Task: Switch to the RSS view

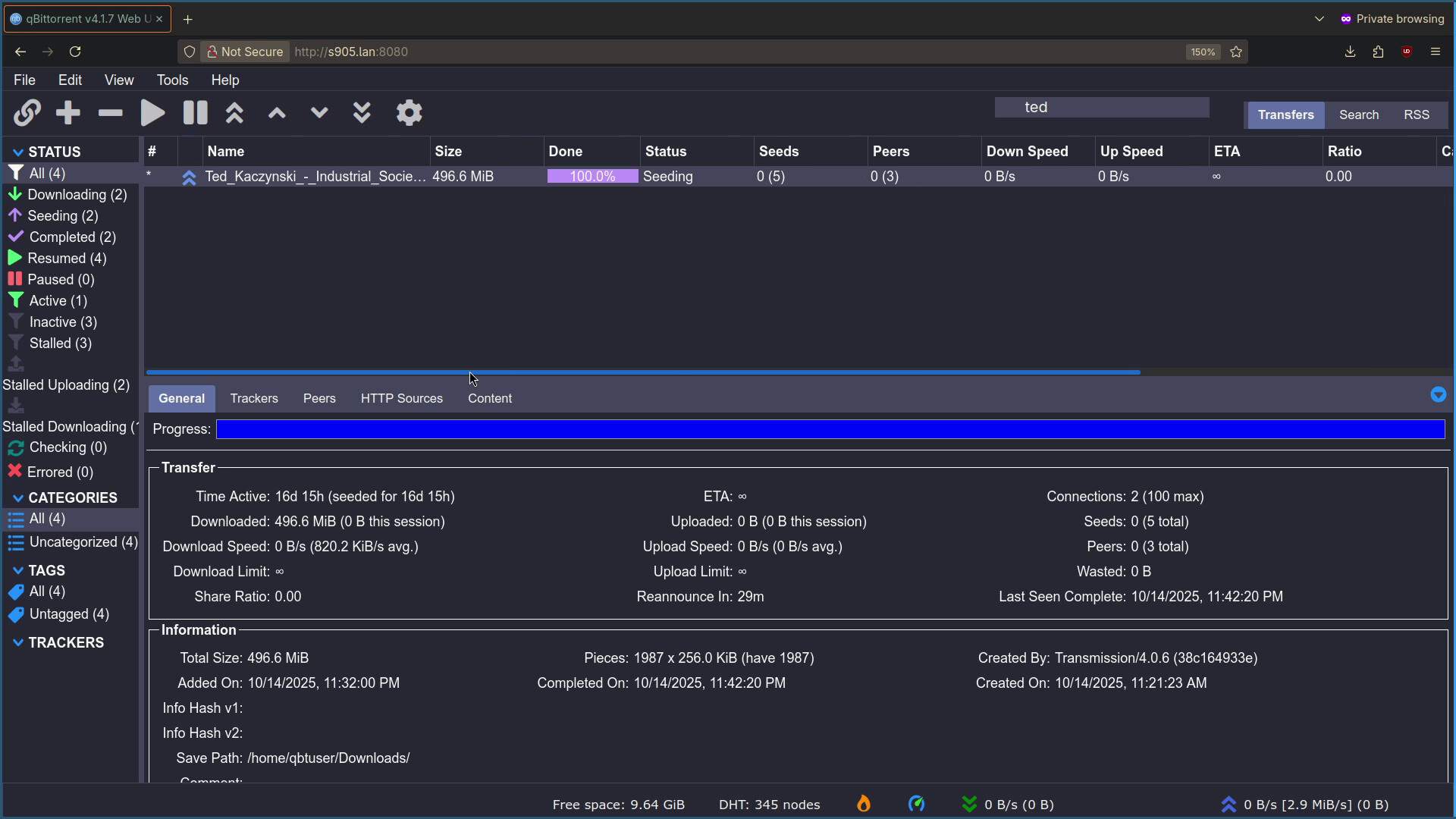Action: [x=1416, y=115]
